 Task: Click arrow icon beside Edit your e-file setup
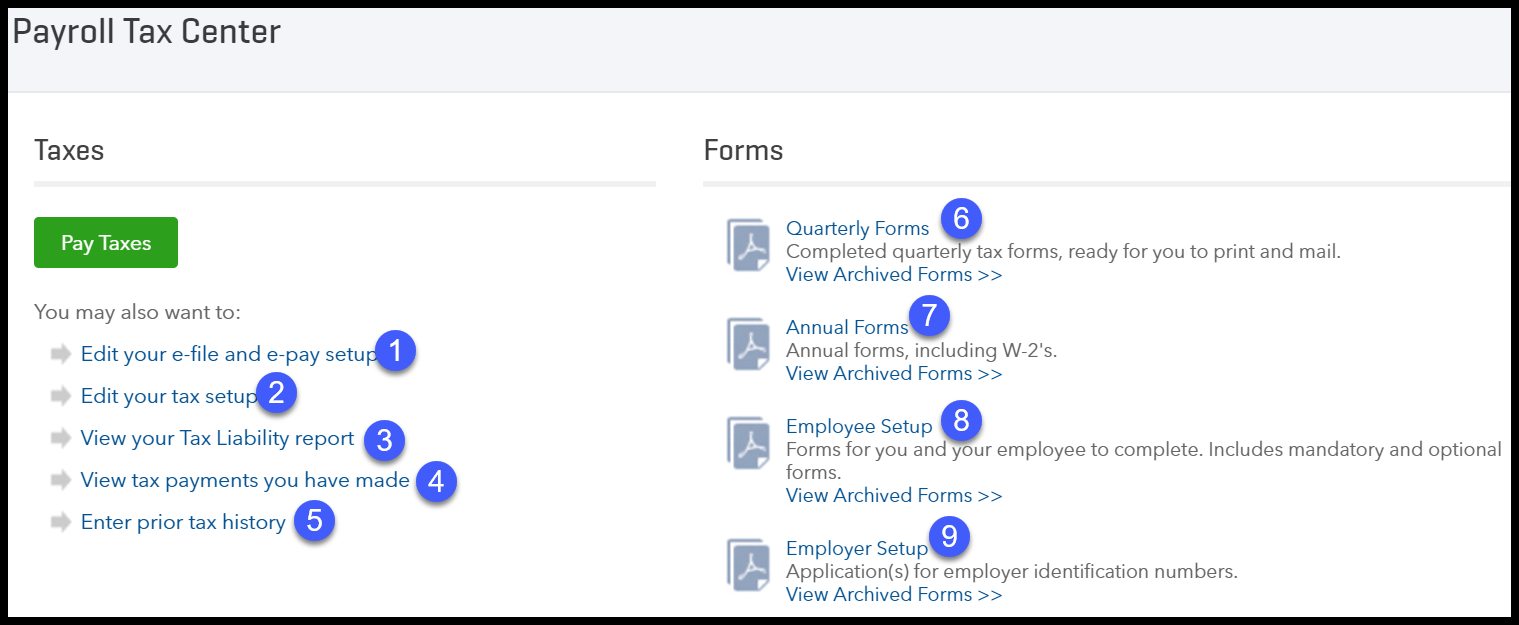click(x=61, y=354)
